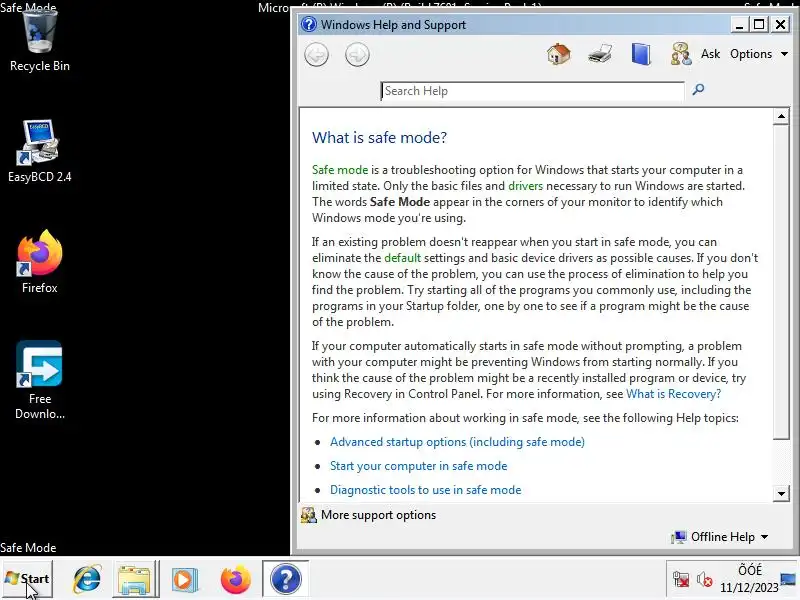Open the default glossary term
Viewport: 800px width, 600px height.
click(403, 258)
